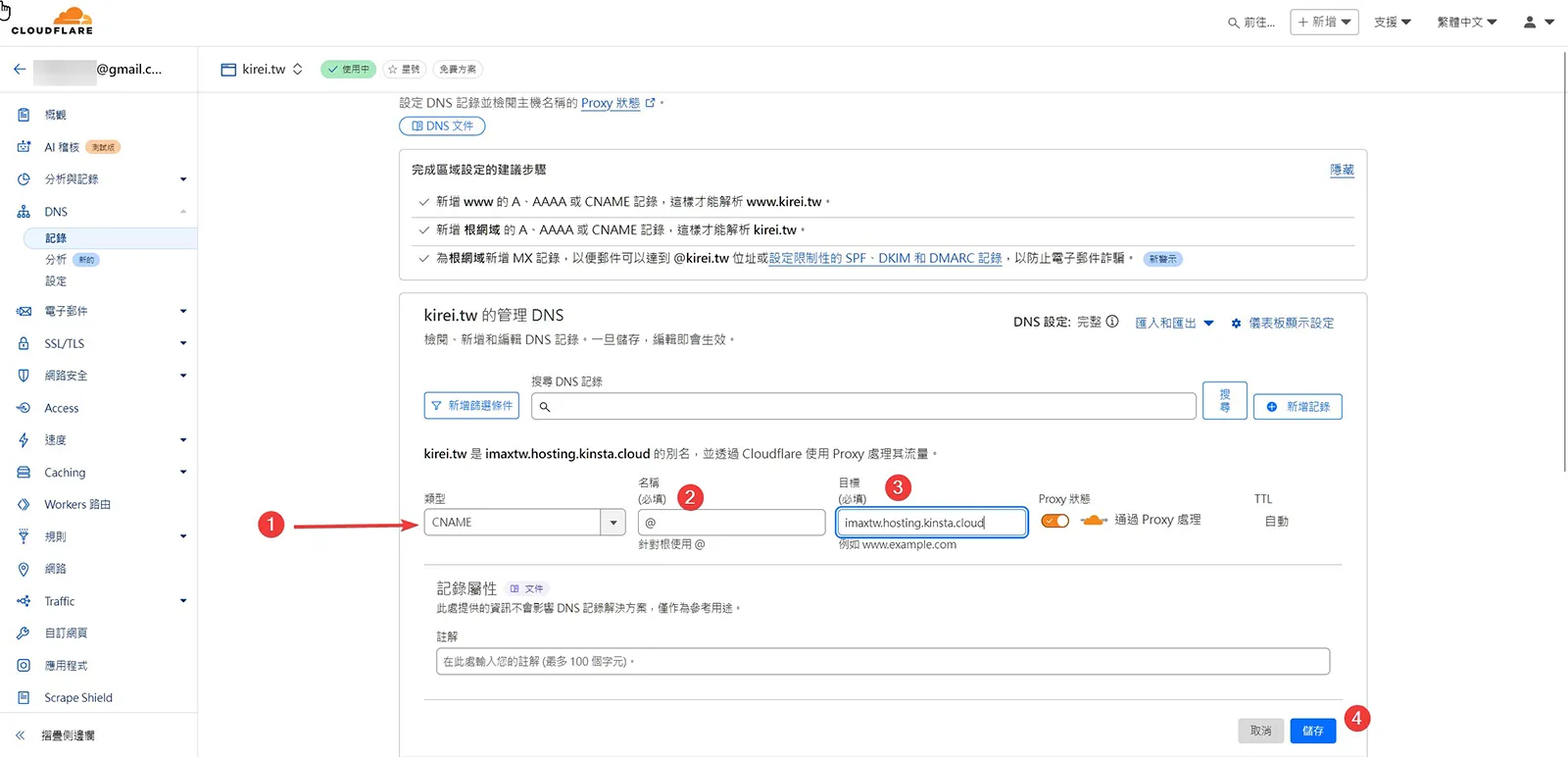This screenshot has height=757, width=1568.
Task: Open the 繁體中文 language dropdown
Action: point(1467,22)
